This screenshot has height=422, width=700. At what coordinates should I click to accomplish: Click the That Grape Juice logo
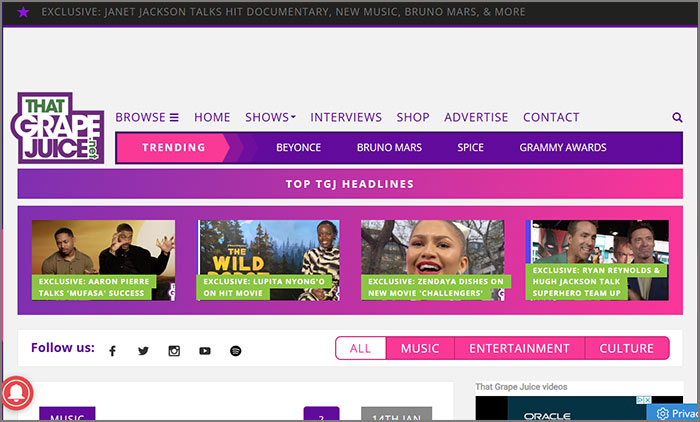tap(58, 128)
